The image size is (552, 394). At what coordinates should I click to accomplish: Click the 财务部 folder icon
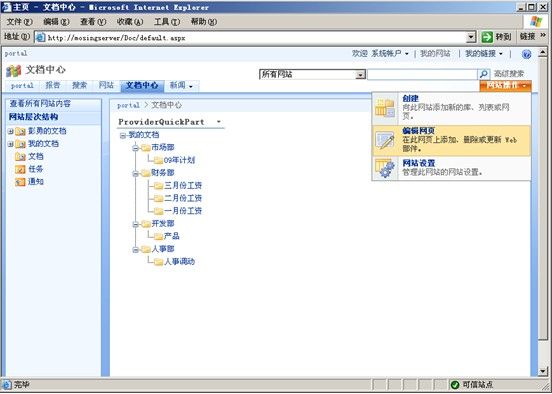click(x=146, y=173)
